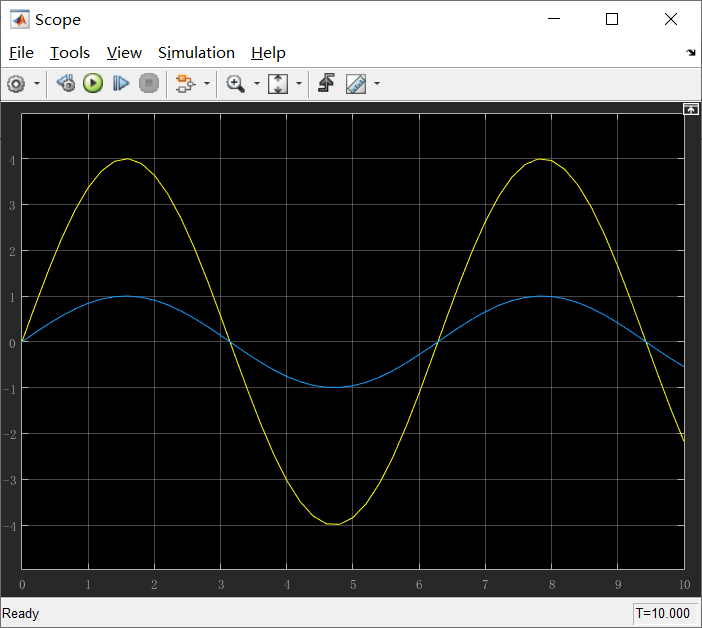Expand the Configuration Properties dropdown arrow
702x628 pixels.
click(37, 84)
